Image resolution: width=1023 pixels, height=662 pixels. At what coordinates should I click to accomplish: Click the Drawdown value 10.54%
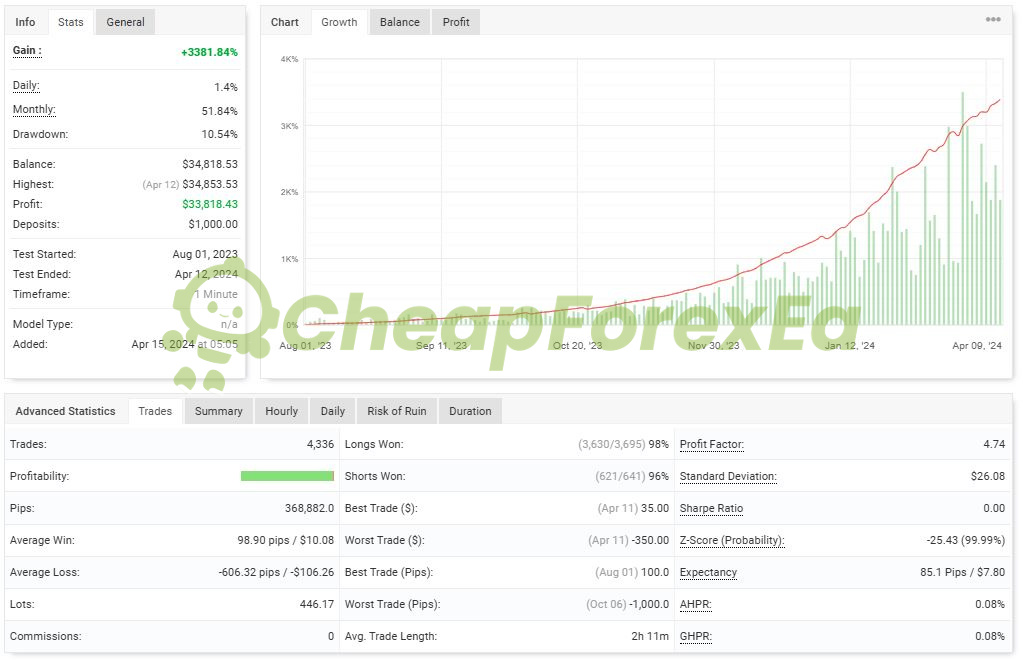(220, 134)
